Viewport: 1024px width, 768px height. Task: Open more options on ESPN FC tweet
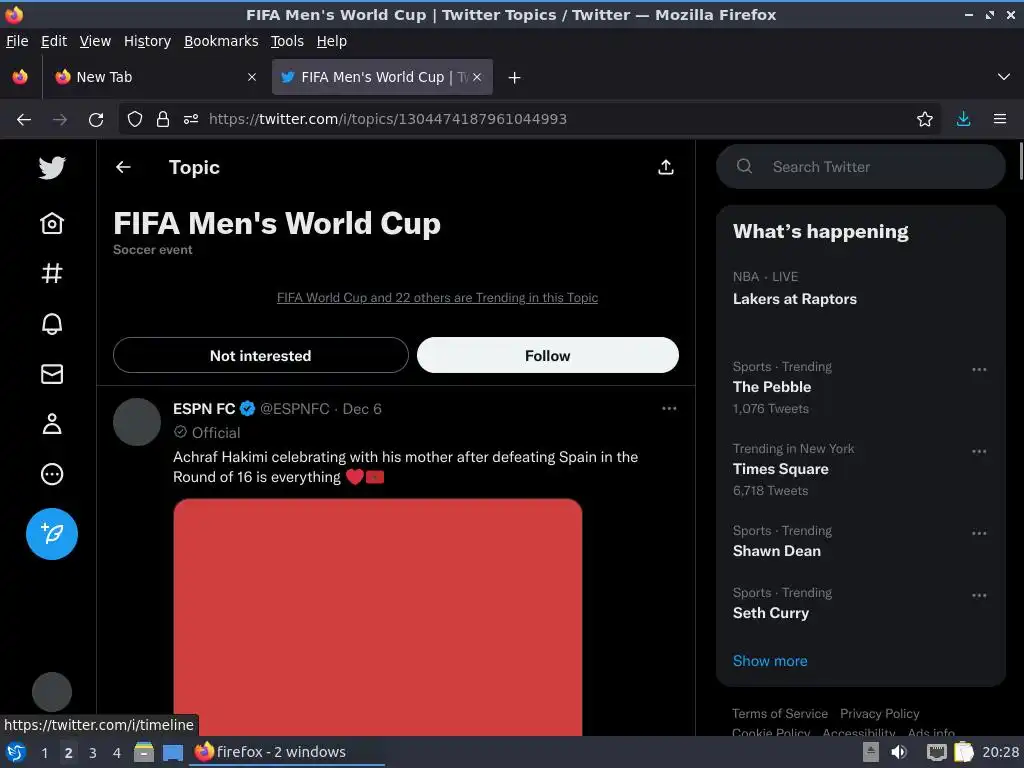pyautogui.click(x=669, y=409)
